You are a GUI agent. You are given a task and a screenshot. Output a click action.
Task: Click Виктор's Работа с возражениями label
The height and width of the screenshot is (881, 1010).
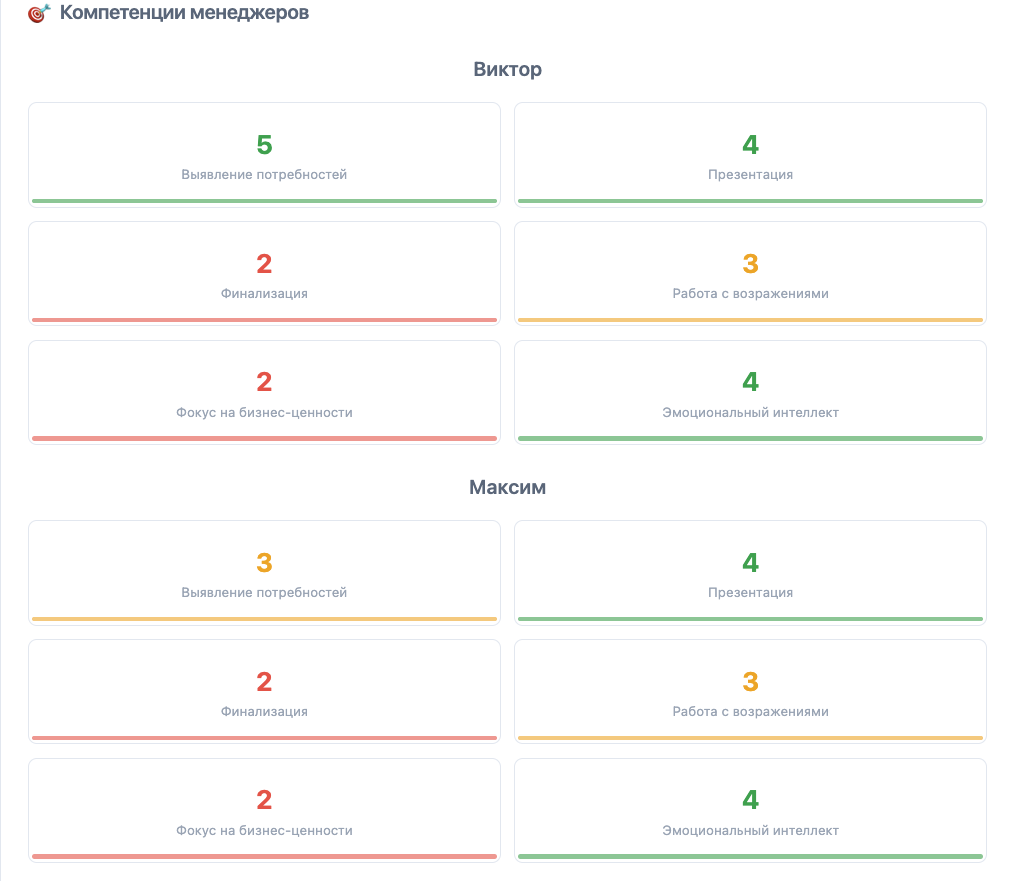(750, 294)
